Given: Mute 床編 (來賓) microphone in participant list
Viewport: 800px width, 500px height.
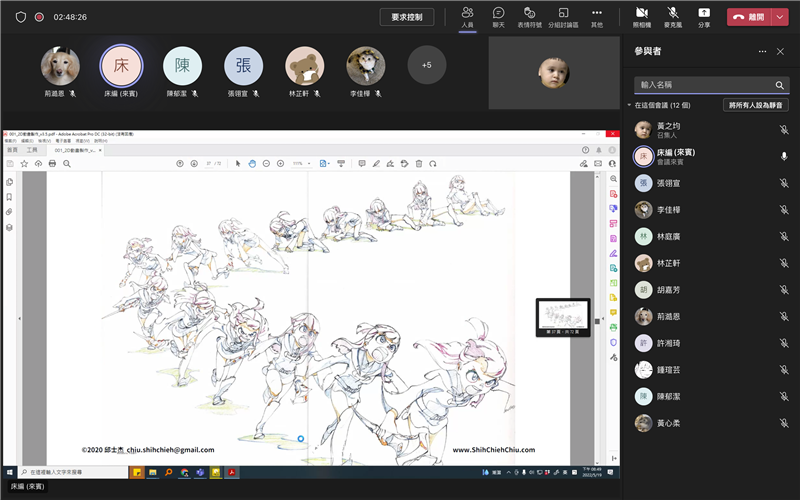Looking at the screenshot, I should coord(784,156).
